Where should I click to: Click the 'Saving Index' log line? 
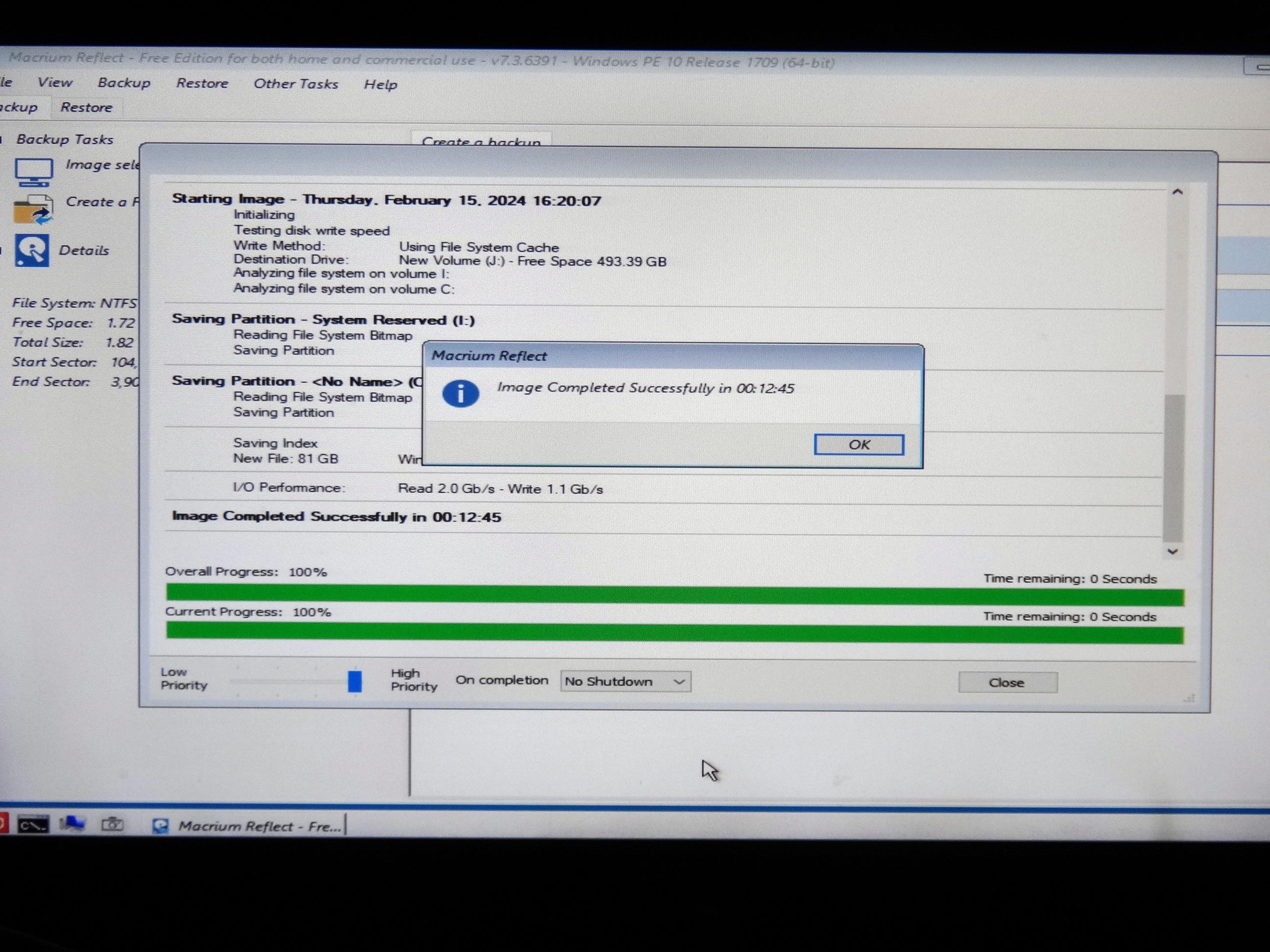tap(275, 443)
